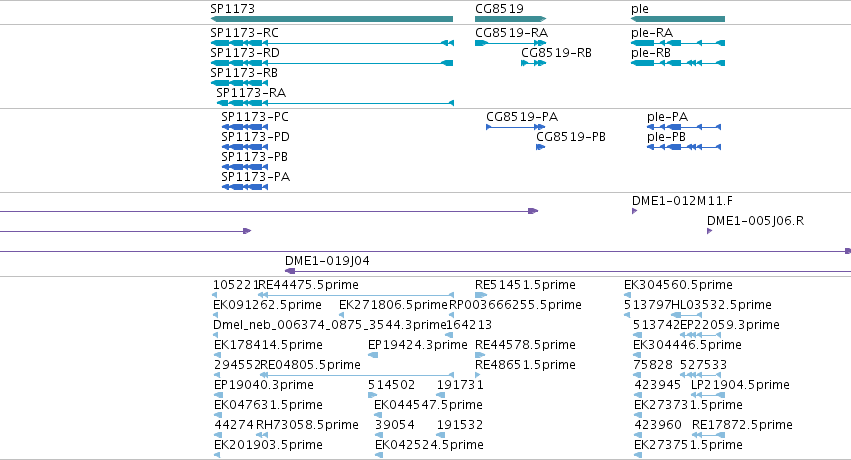Click the 44274 feature label

[233, 425]
